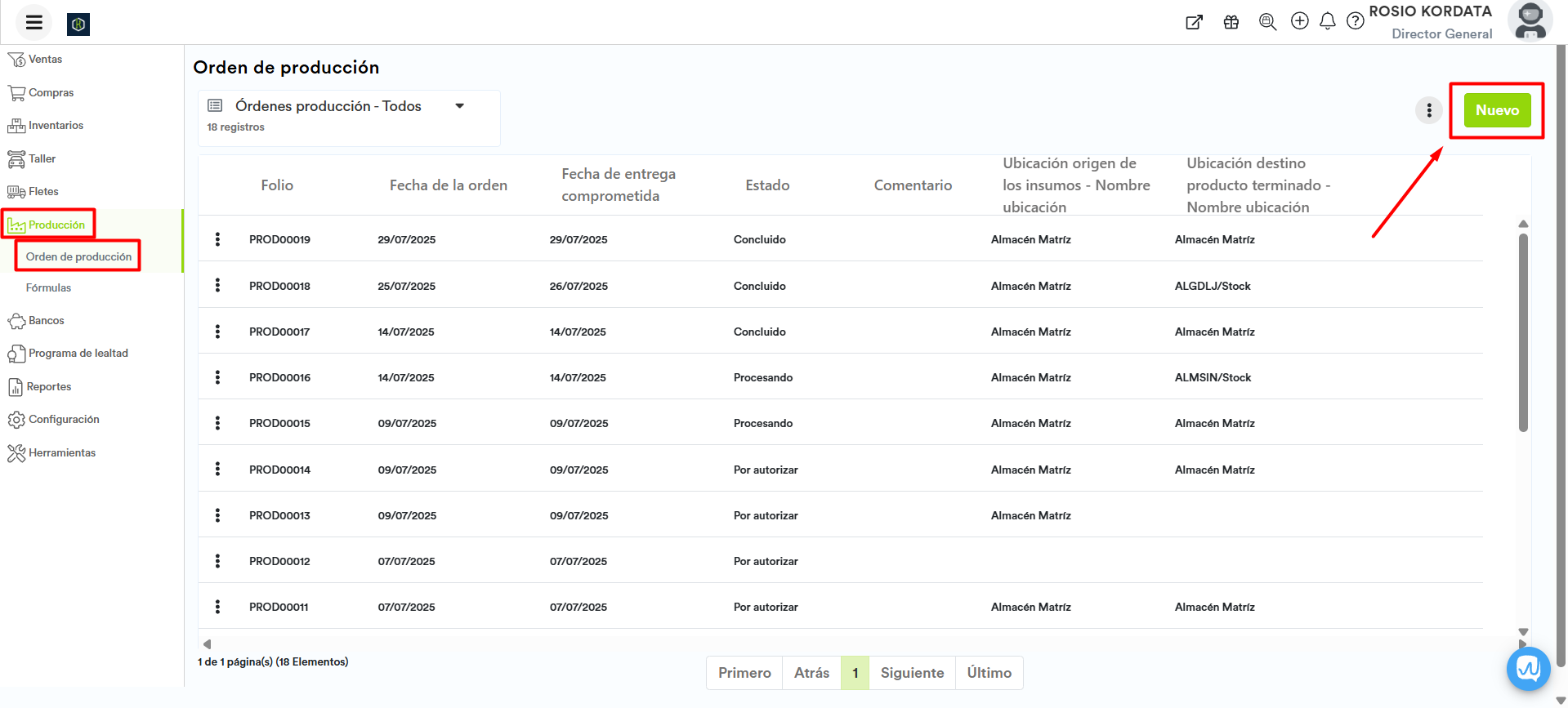Open the Inventarios sidebar menu
Image resolution: width=1568 pixels, height=708 pixels.
point(56,126)
